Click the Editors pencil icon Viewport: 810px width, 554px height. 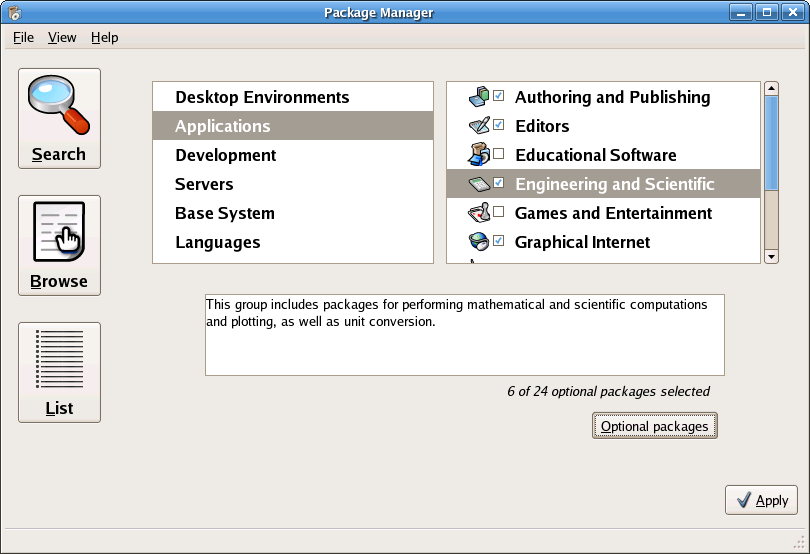[x=479, y=126]
